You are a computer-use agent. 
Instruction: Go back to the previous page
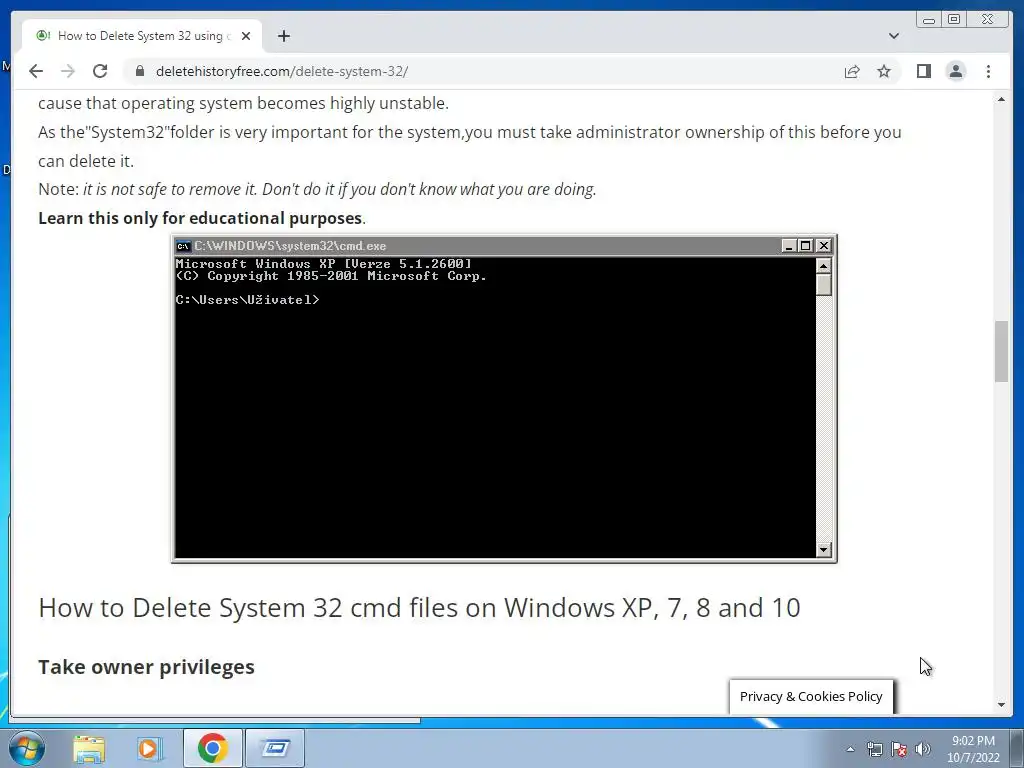(36, 71)
